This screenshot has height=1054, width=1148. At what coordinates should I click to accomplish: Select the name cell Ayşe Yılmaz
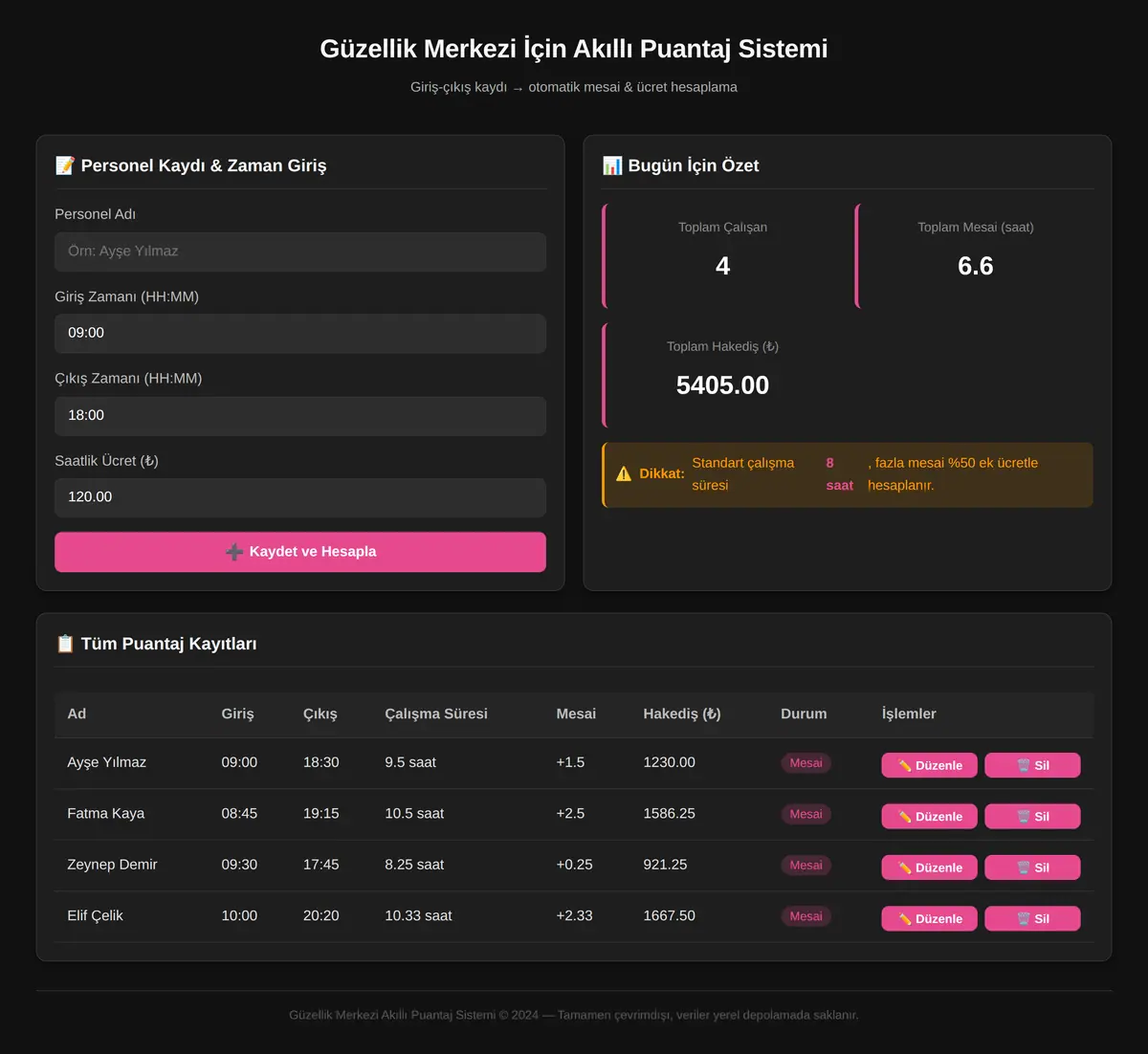[x=107, y=762]
